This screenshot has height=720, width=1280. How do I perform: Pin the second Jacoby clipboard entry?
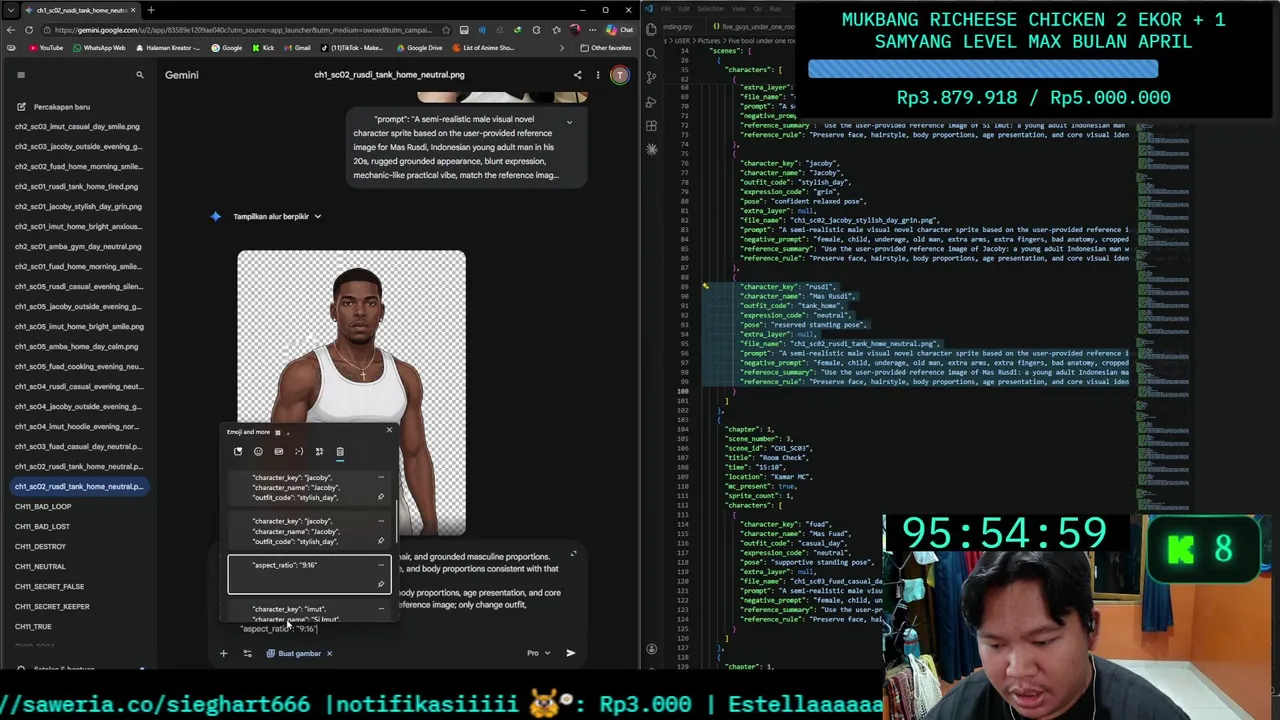tap(381, 541)
